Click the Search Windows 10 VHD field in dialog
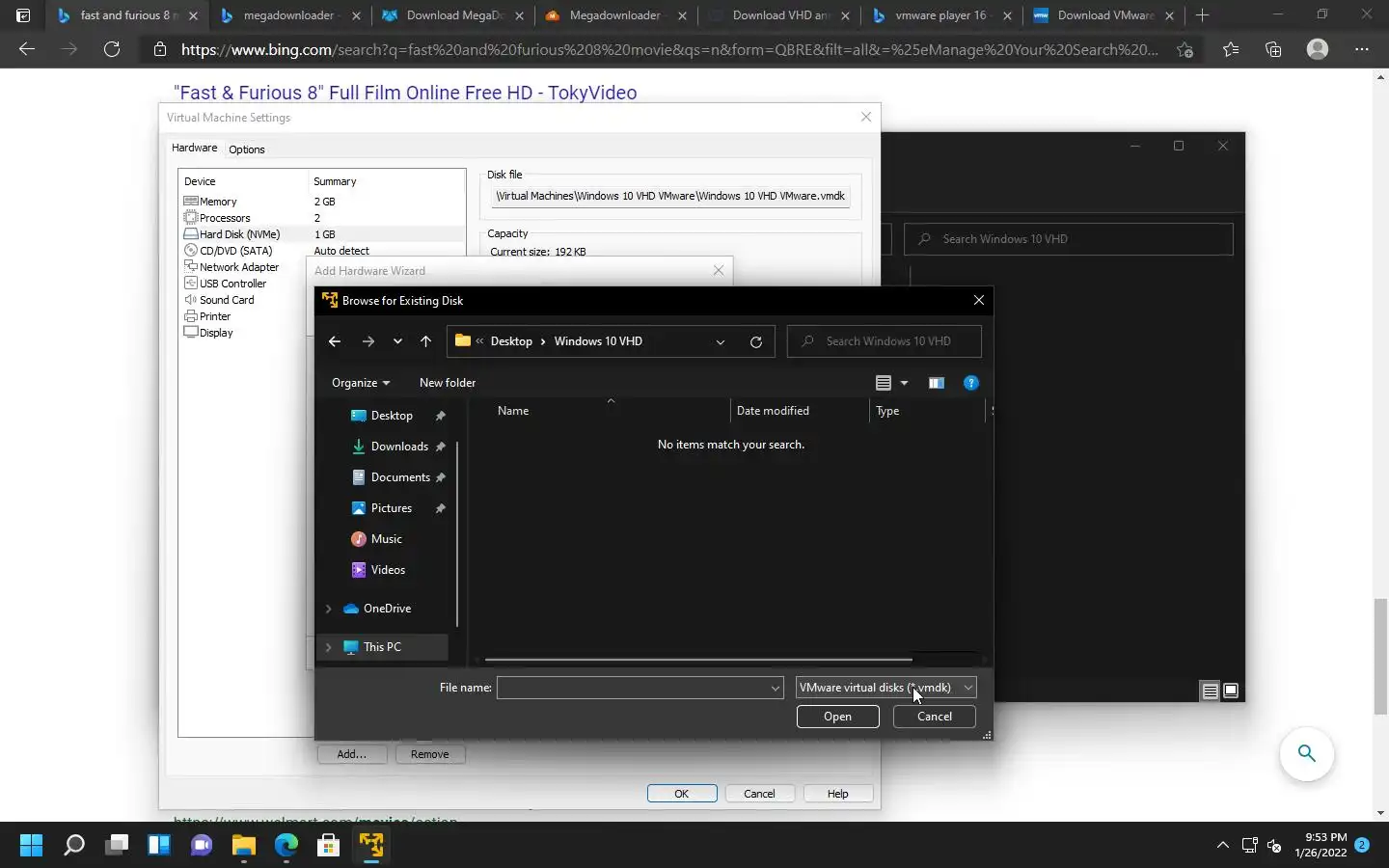This screenshot has height=868, width=1389. pos(885,341)
